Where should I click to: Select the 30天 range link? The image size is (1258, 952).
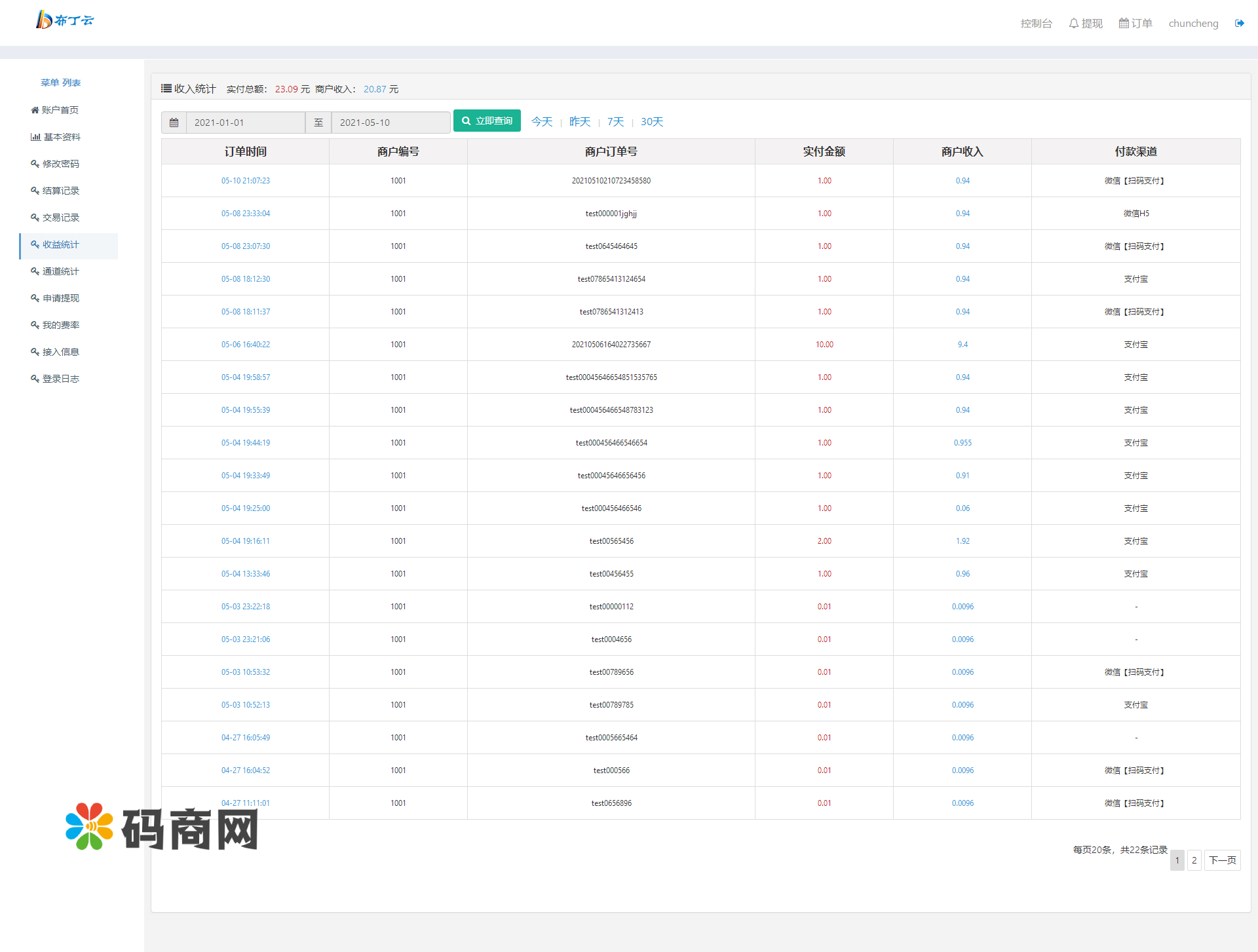(651, 122)
